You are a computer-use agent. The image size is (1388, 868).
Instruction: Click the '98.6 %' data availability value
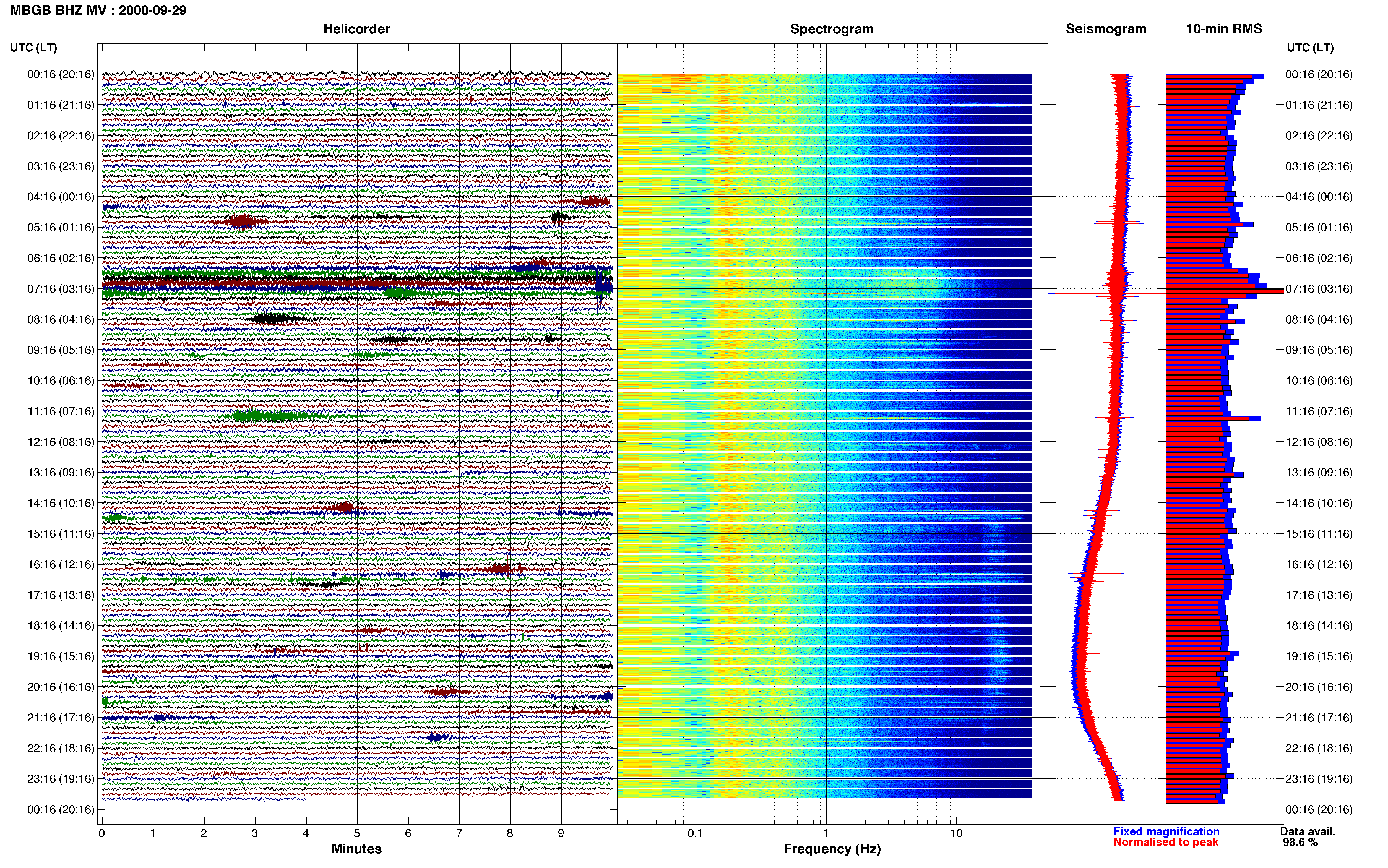coord(1300,842)
